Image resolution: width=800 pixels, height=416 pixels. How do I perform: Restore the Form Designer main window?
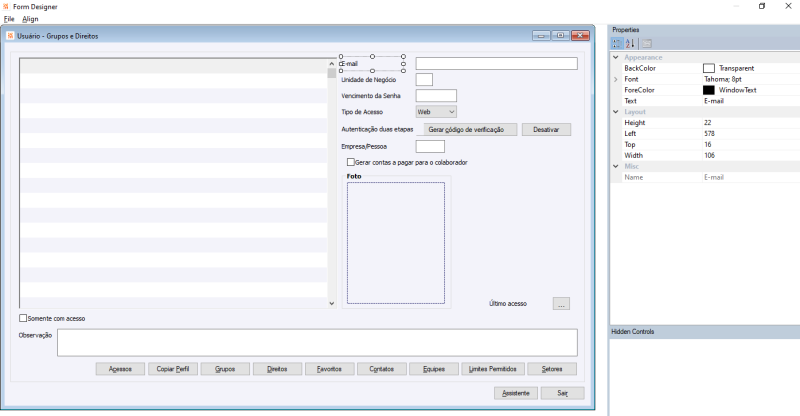coord(762,6)
